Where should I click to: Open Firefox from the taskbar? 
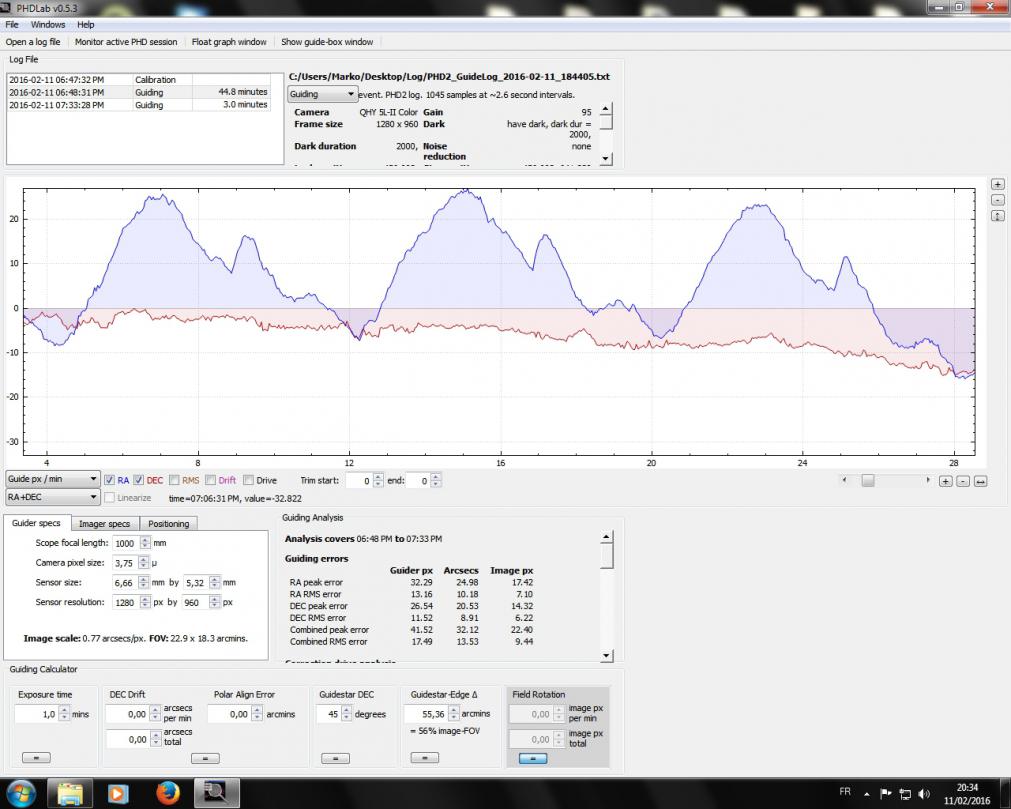[x=168, y=793]
